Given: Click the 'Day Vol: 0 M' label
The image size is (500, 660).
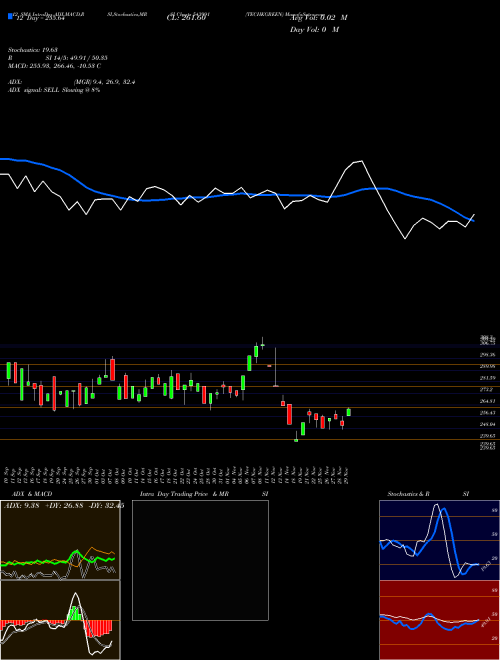Looking at the screenshot, I should [314, 30].
